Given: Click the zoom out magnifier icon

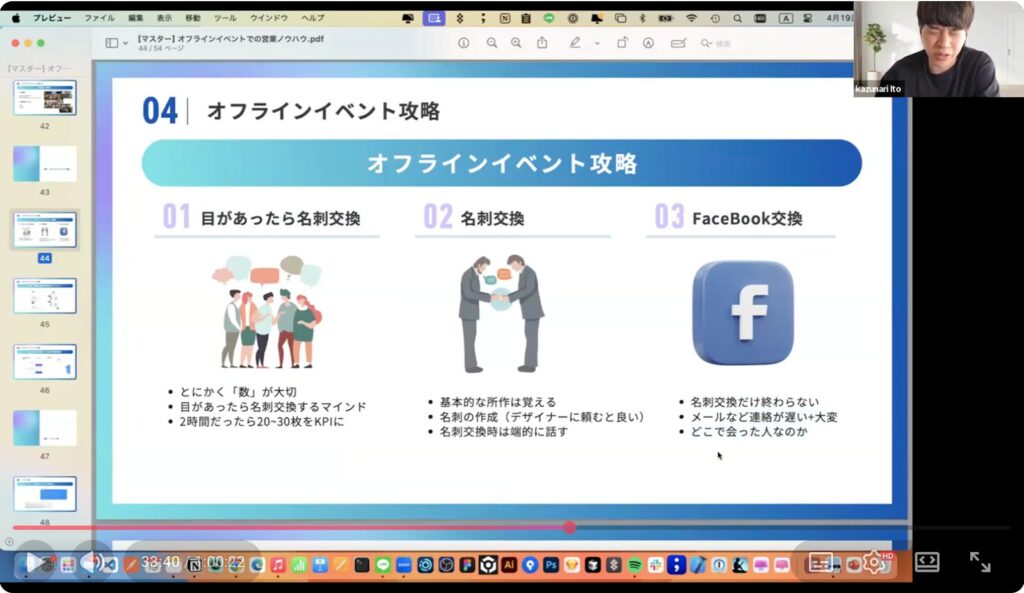Looking at the screenshot, I should tap(492, 43).
